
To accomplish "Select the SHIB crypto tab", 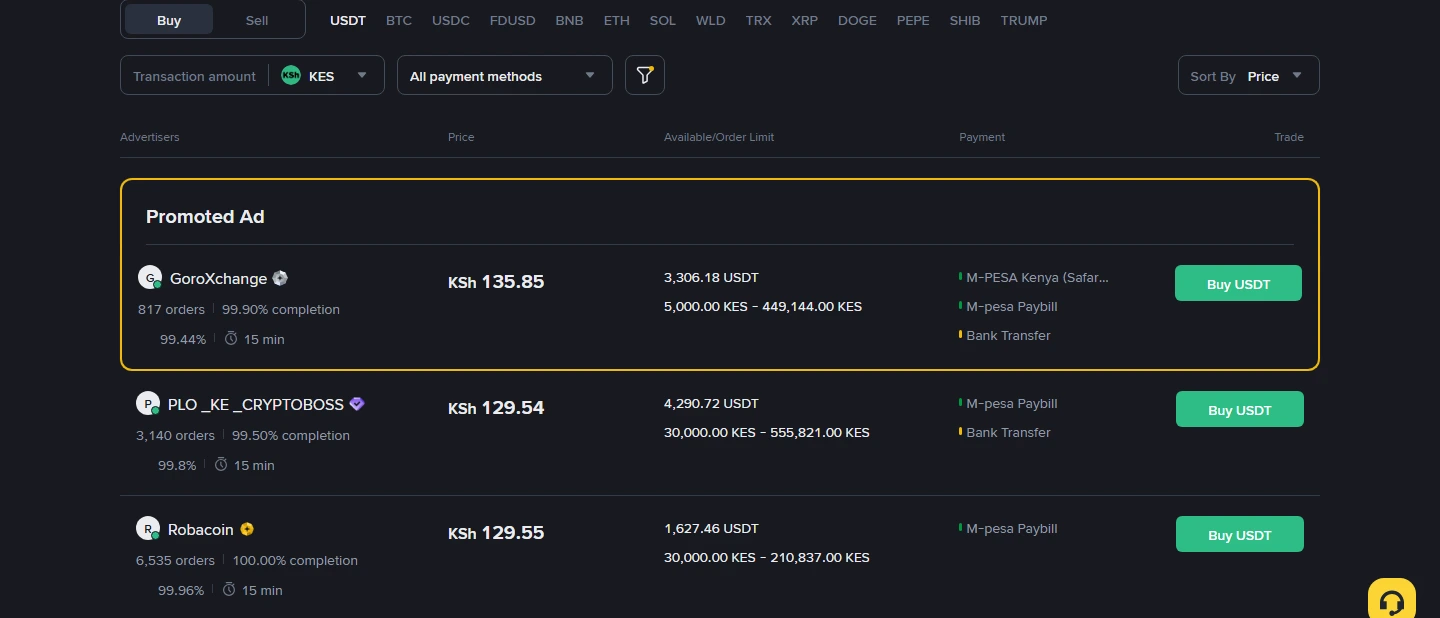I will point(965,20).
